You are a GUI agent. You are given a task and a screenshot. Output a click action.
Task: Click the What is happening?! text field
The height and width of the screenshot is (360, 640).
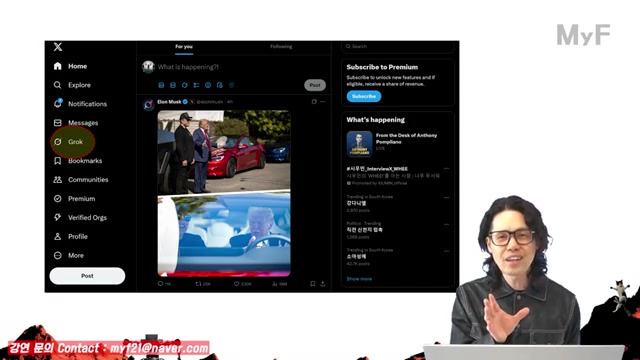coord(188,67)
